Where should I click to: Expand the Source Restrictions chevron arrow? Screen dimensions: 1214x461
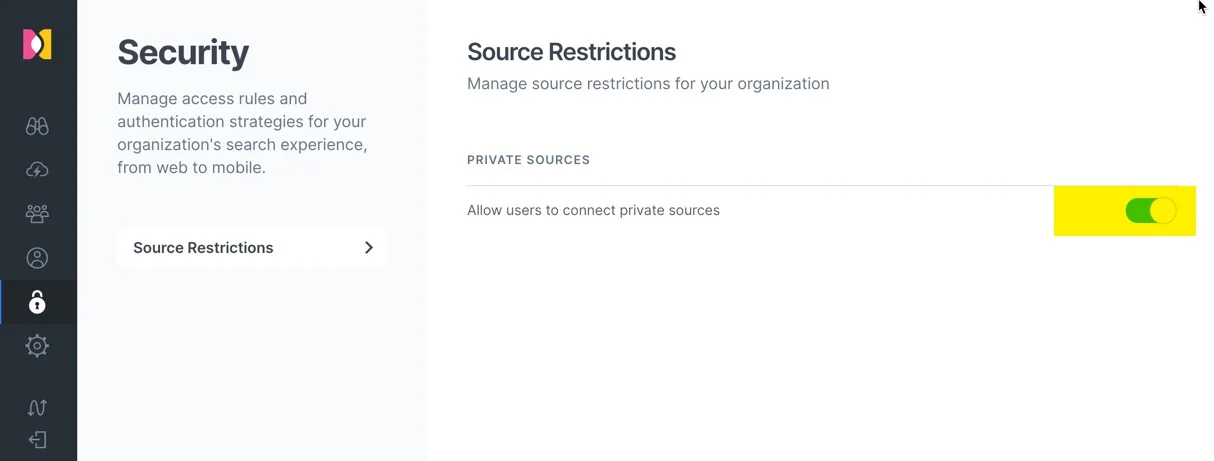click(369, 247)
